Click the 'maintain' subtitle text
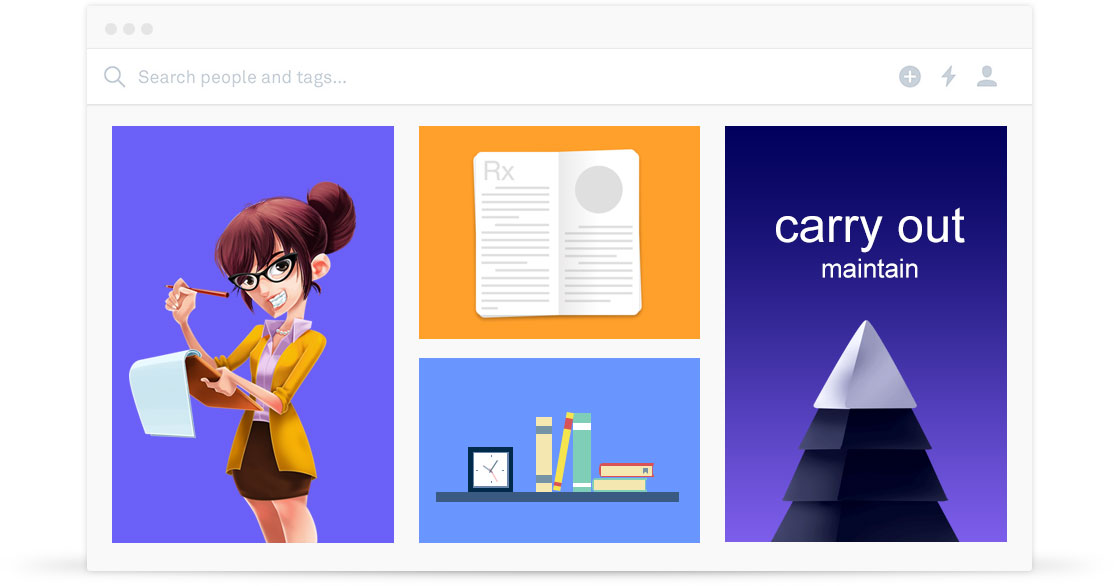This screenshot has height=586, width=1114. coord(870,269)
